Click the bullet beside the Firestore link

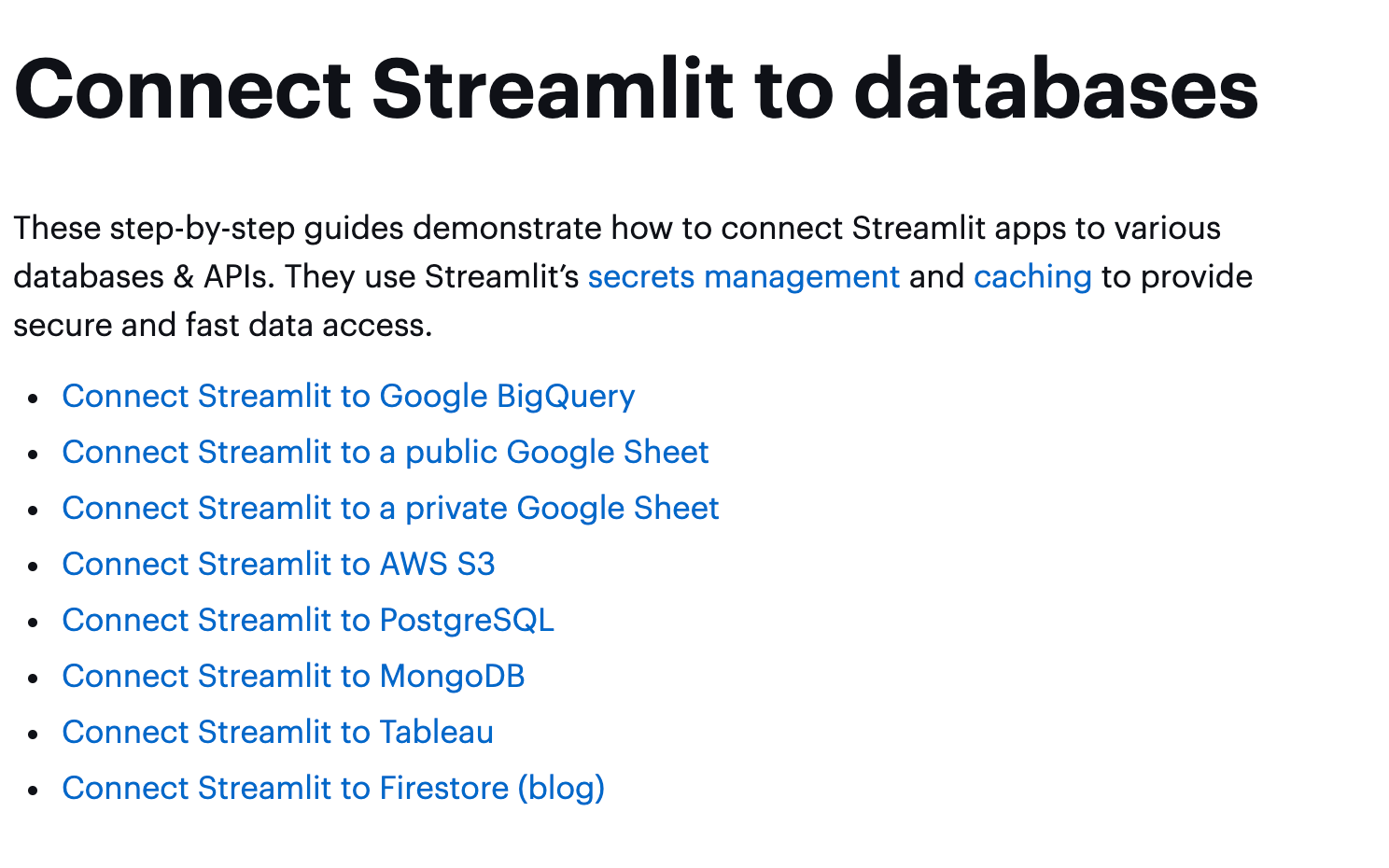point(34,791)
